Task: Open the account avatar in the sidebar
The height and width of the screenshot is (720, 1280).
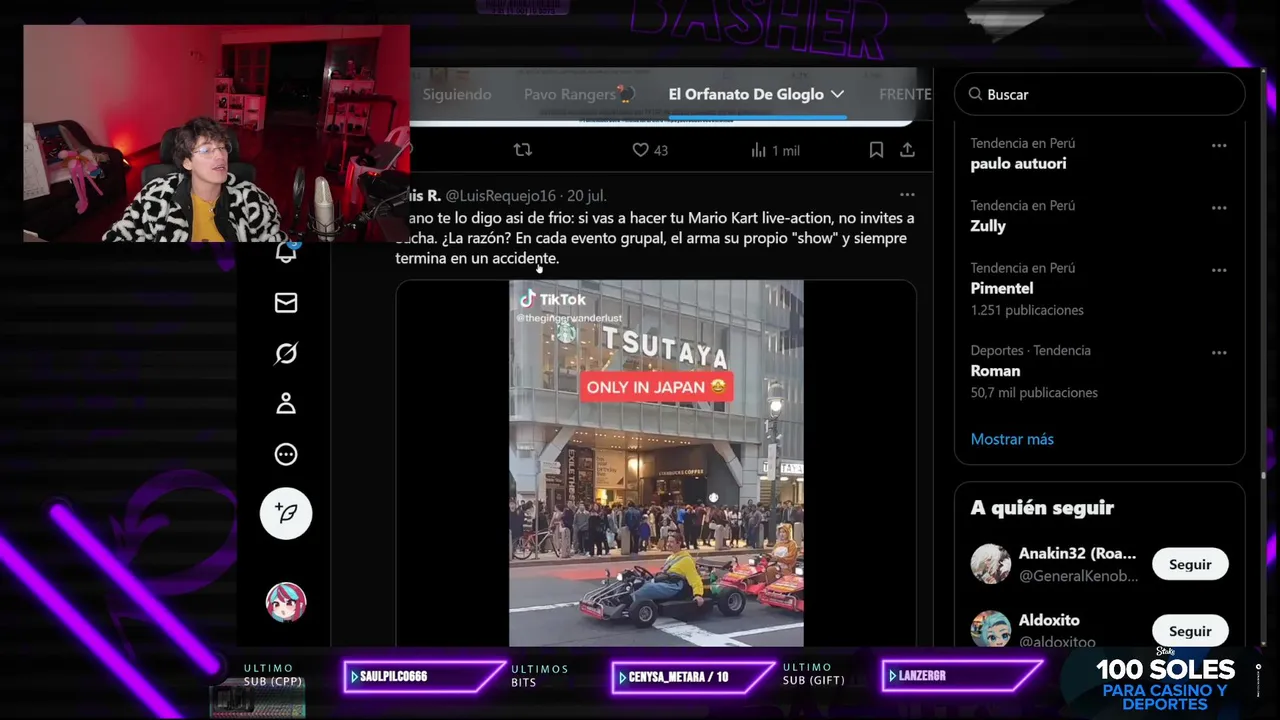Action: pos(286,602)
